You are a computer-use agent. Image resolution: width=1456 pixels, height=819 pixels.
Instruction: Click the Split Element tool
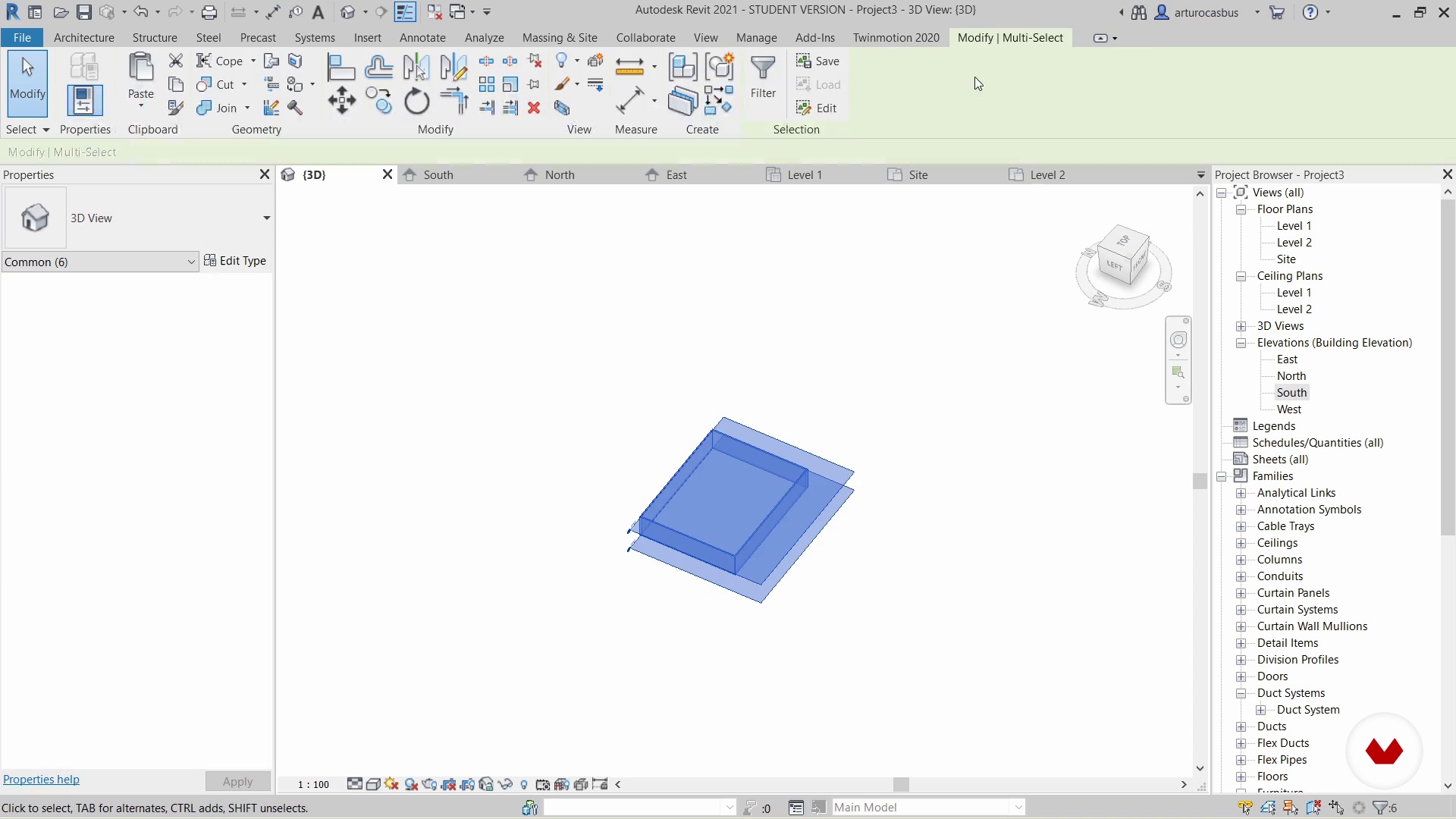pos(487,61)
